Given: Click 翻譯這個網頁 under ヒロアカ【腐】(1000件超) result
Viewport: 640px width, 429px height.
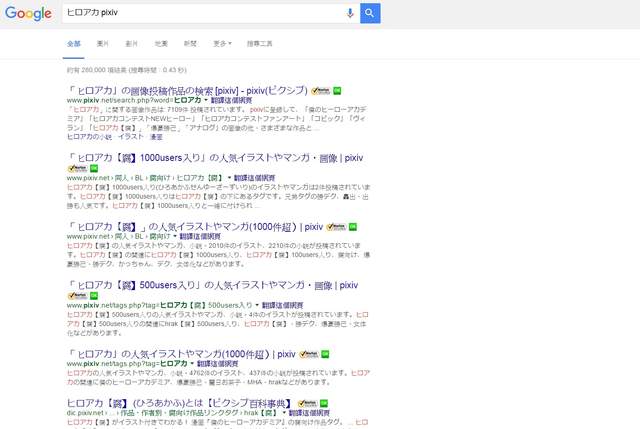Looking at the screenshot, I should point(200,237).
